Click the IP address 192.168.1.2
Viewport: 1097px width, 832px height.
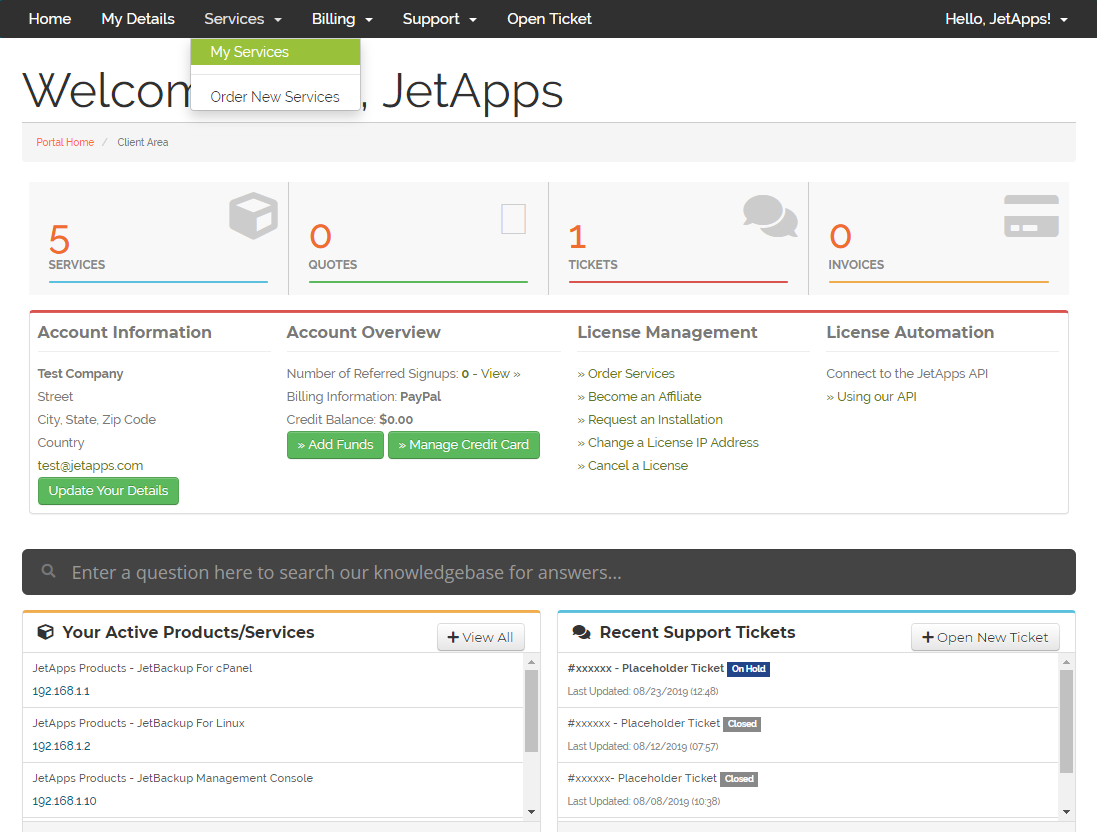(x=62, y=747)
